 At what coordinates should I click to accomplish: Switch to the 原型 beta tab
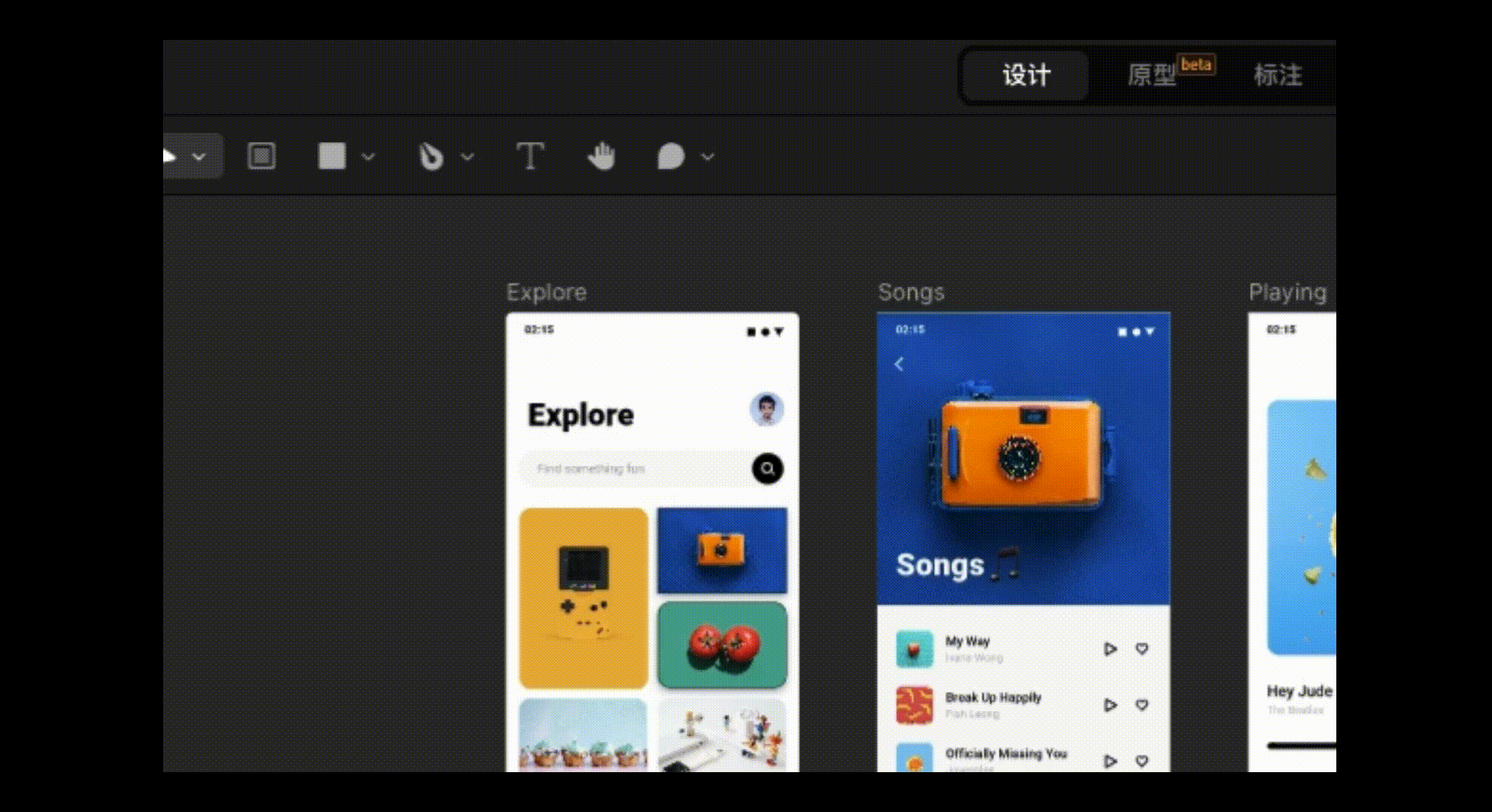click(x=1153, y=75)
